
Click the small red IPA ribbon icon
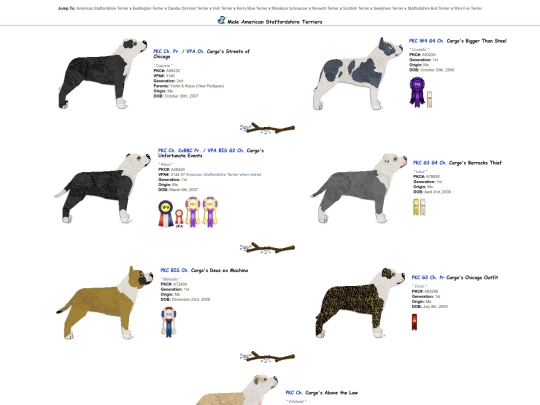(x=179, y=217)
